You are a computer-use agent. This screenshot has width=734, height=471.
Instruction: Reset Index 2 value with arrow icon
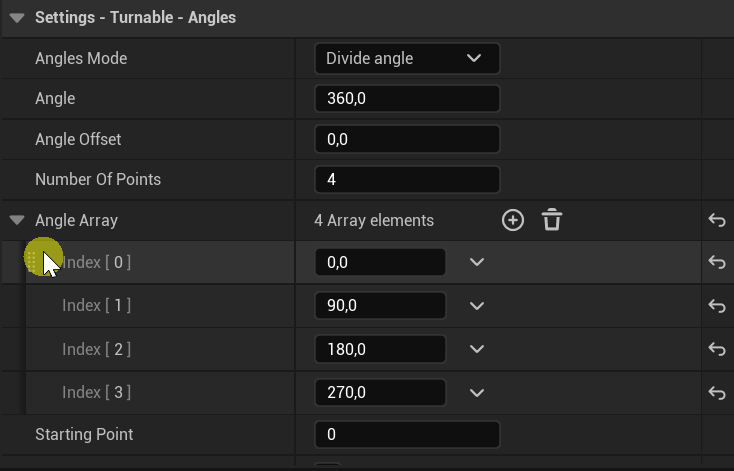(716, 349)
